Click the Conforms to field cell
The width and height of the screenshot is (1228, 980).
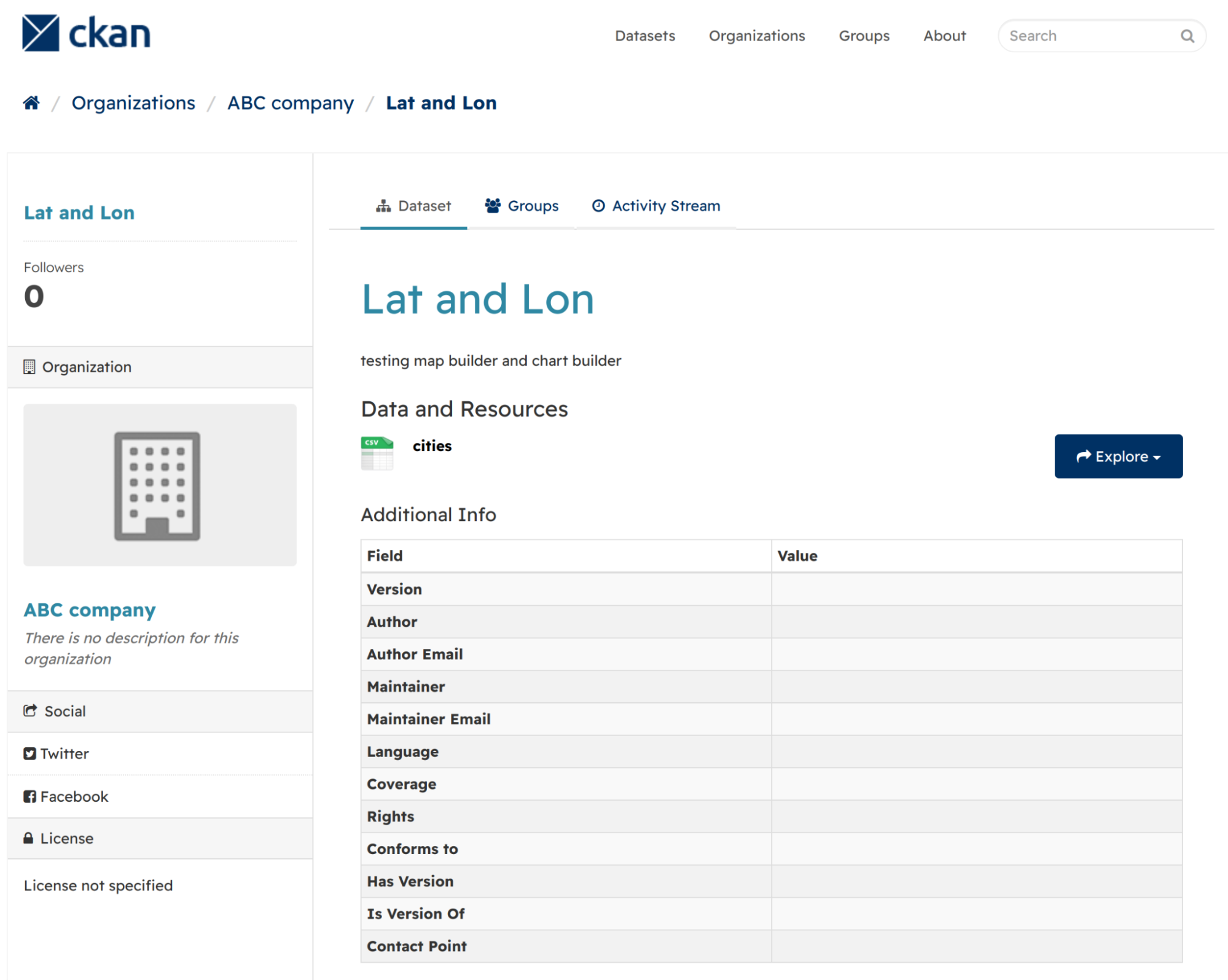point(566,849)
